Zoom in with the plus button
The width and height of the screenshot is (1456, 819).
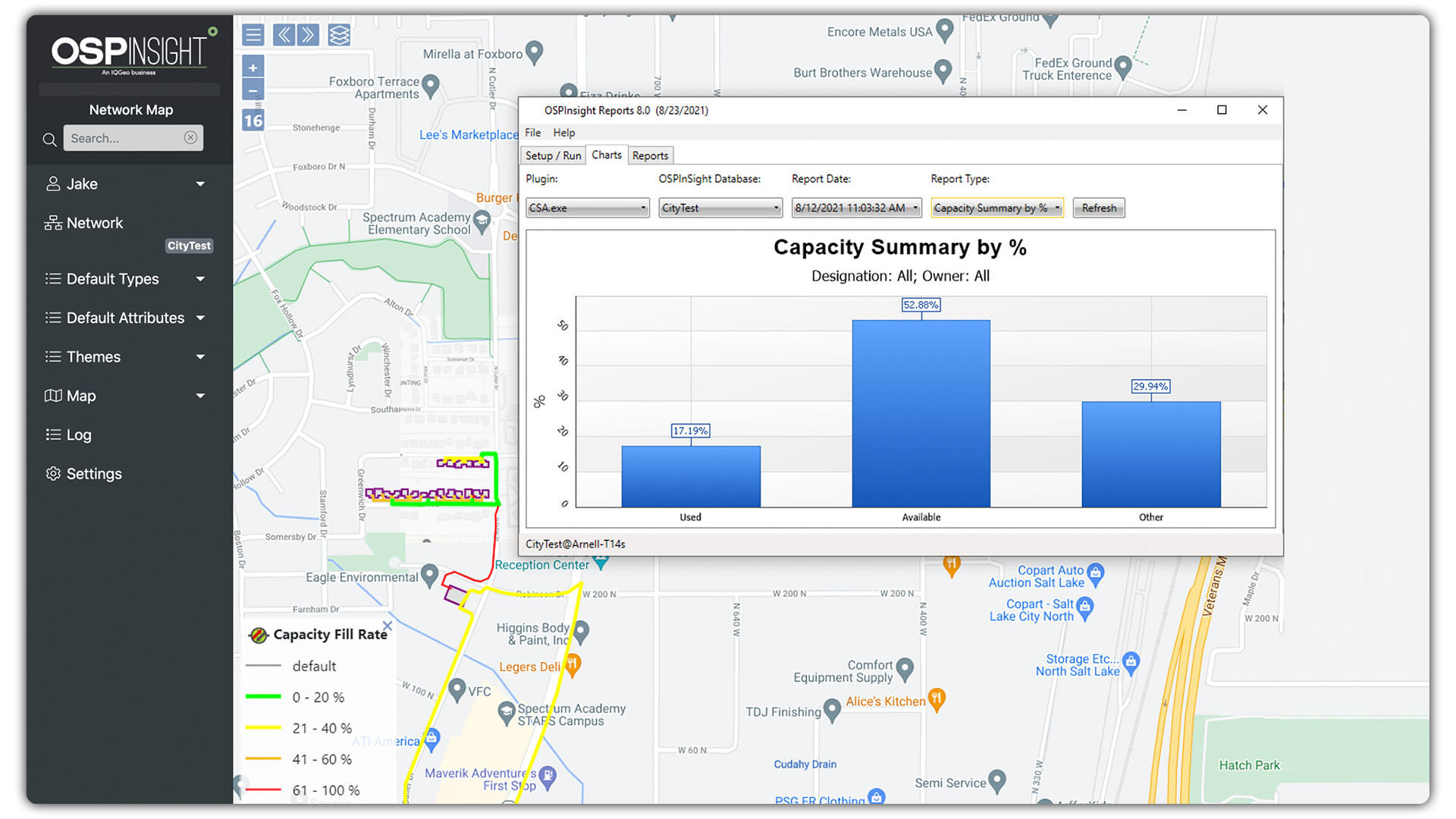click(253, 67)
